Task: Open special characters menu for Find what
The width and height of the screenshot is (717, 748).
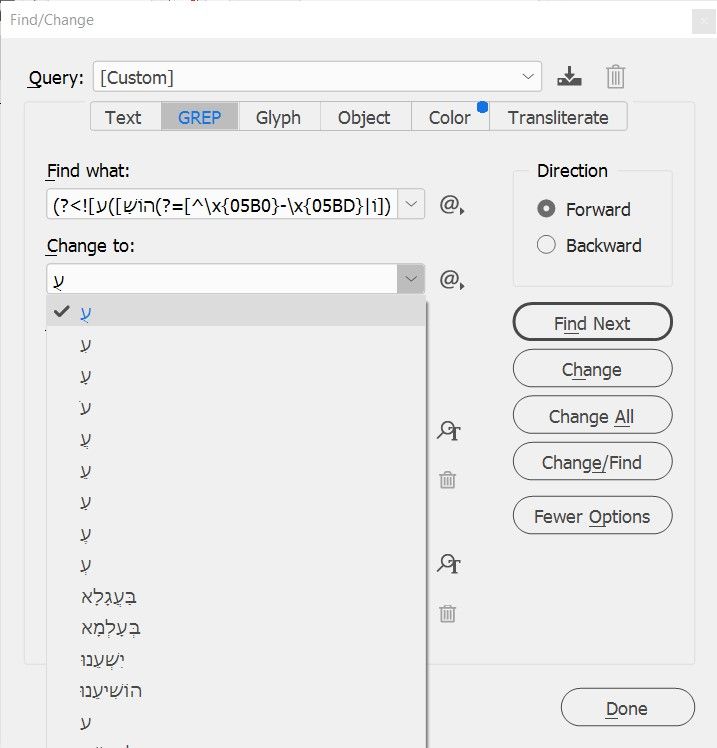Action: tap(453, 206)
